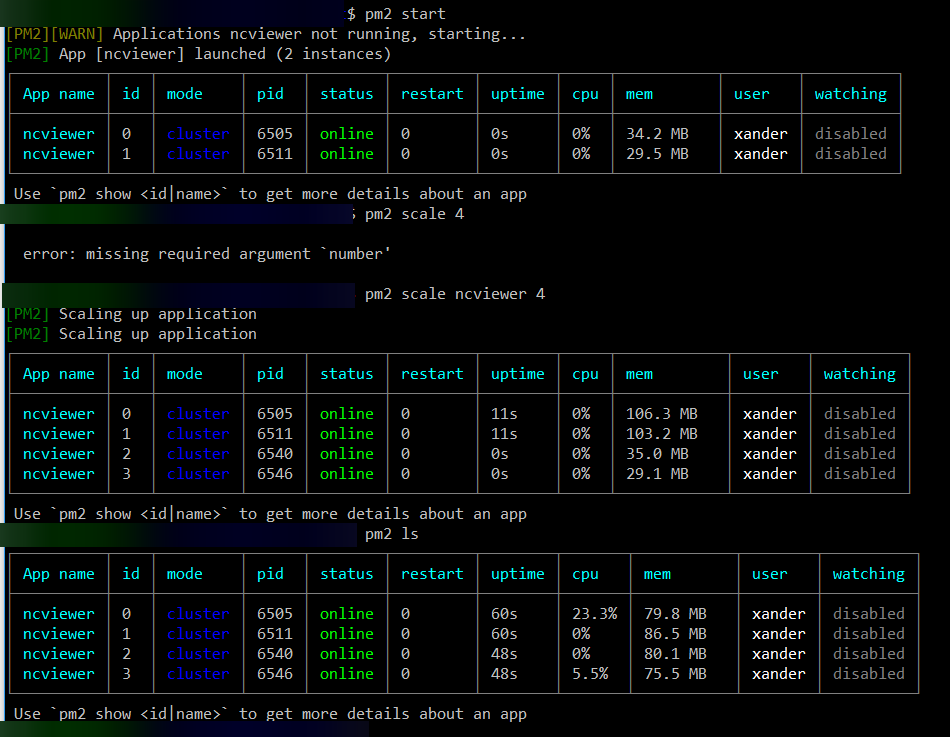The image size is (950, 737).
Task: Click pid 6546 in the 75.5 MB row
Action: click(274, 674)
